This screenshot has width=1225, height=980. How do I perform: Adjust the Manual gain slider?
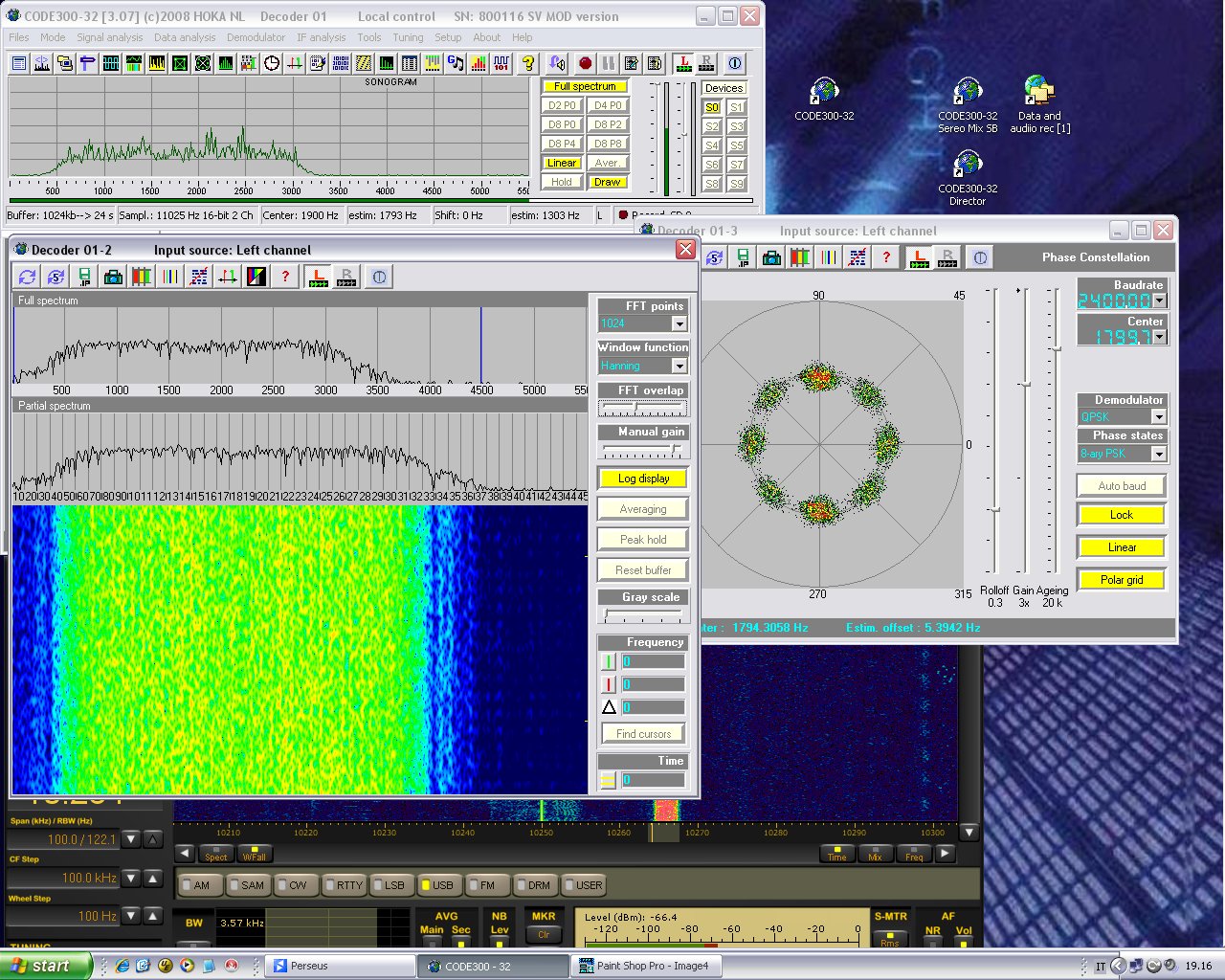pos(675,449)
